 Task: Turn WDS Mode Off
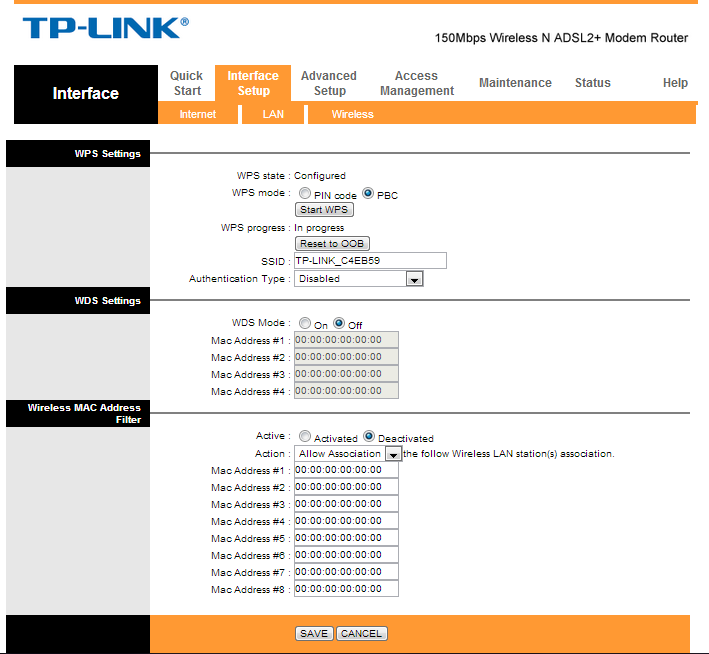point(339,323)
